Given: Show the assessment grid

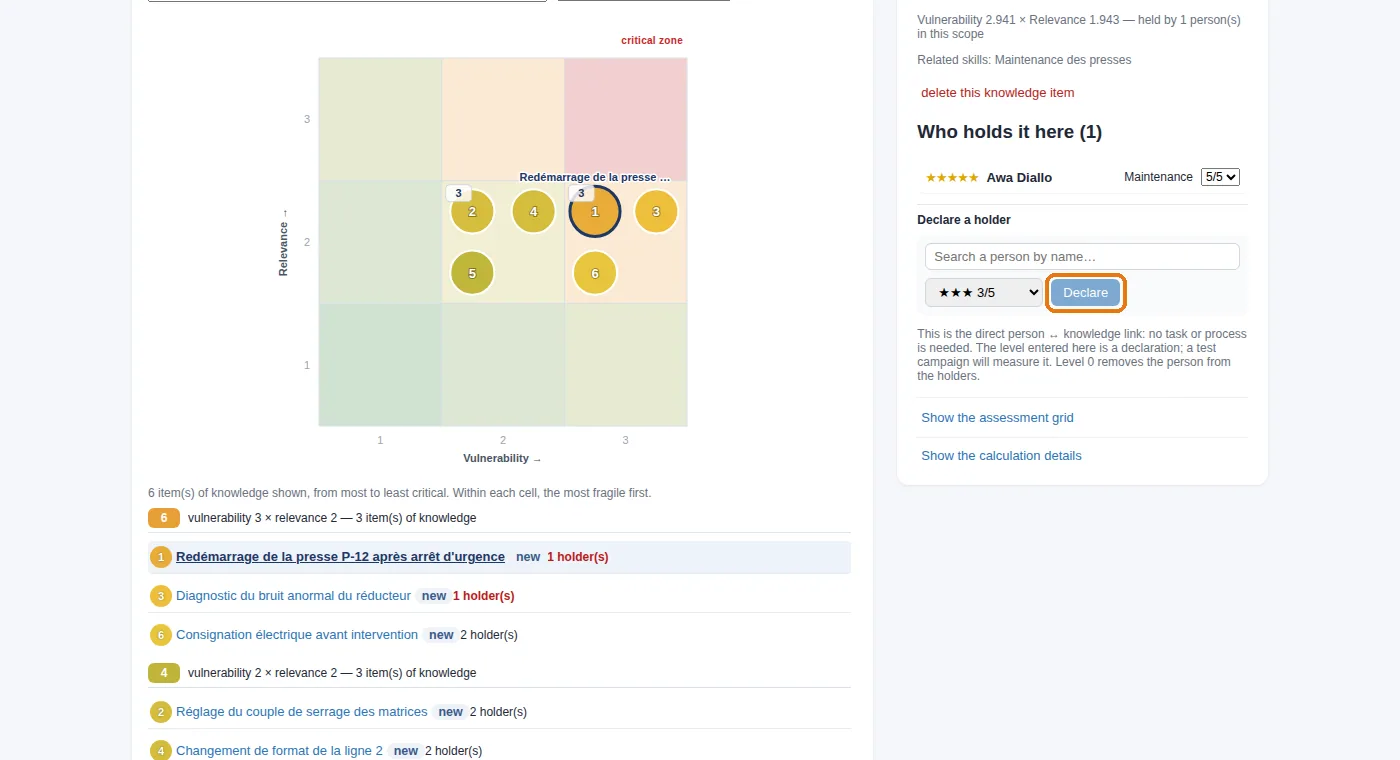Looking at the screenshot, I should [997, 418].
